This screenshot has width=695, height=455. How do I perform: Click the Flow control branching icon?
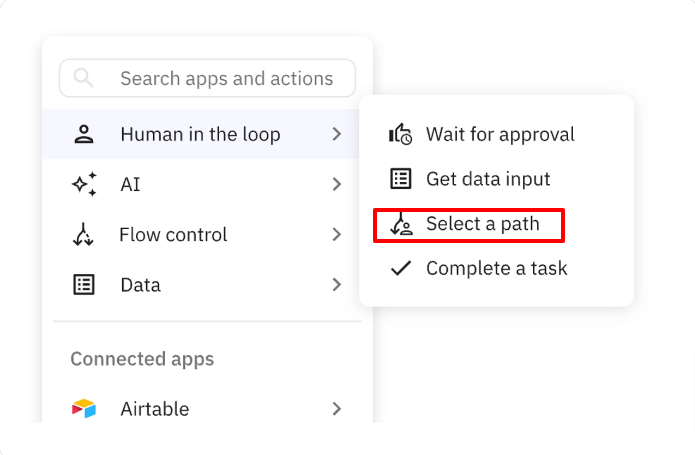pyautogui.click(x=84, y=235)
